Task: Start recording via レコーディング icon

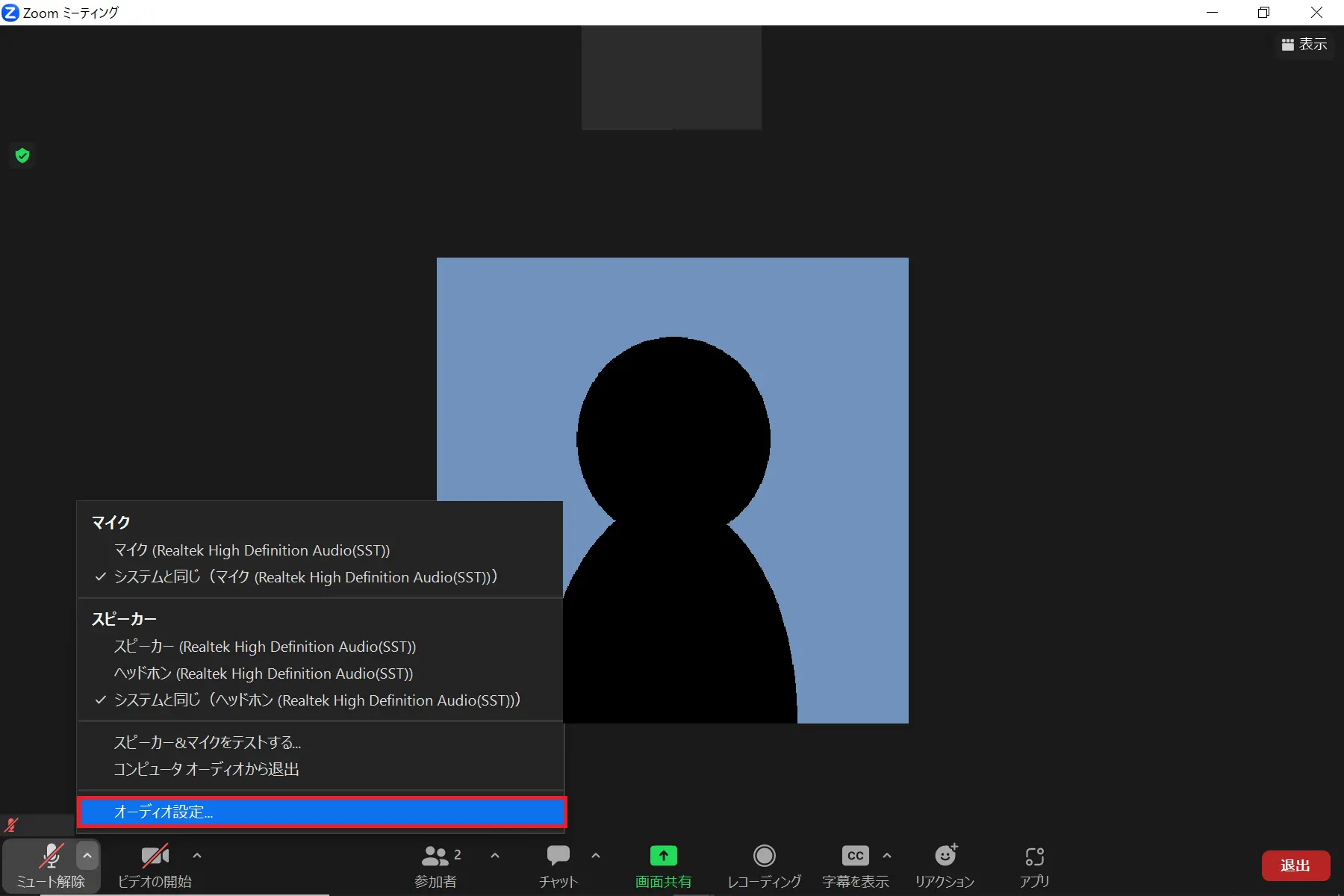Action: coord(764,856)
